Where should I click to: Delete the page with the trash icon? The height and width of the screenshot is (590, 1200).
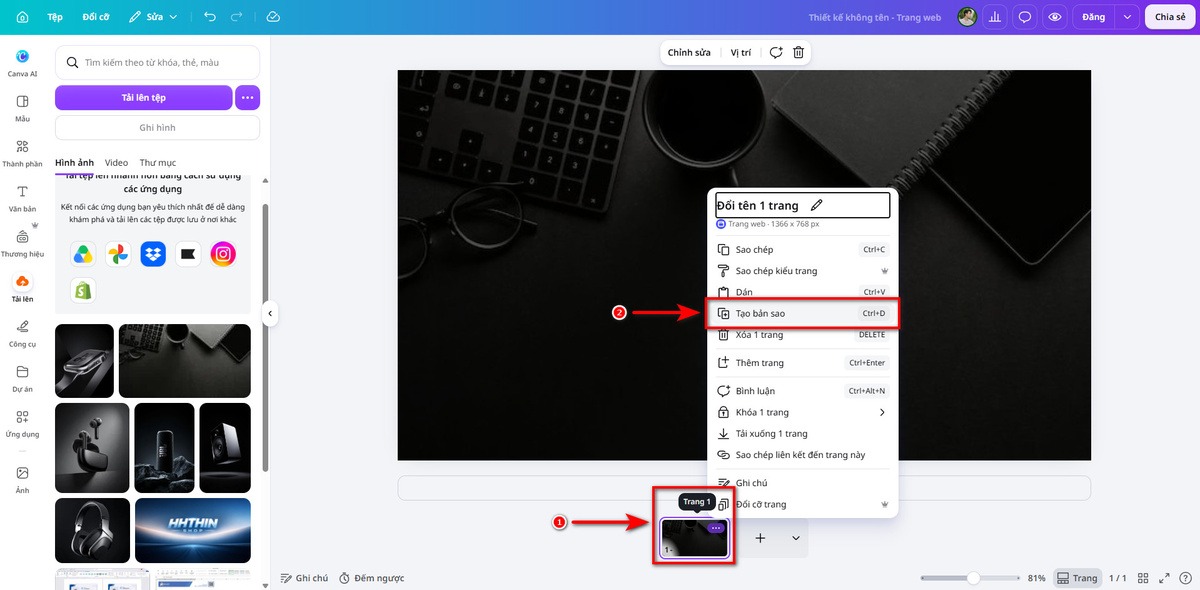pyautogui.click(x=798, y=52)
